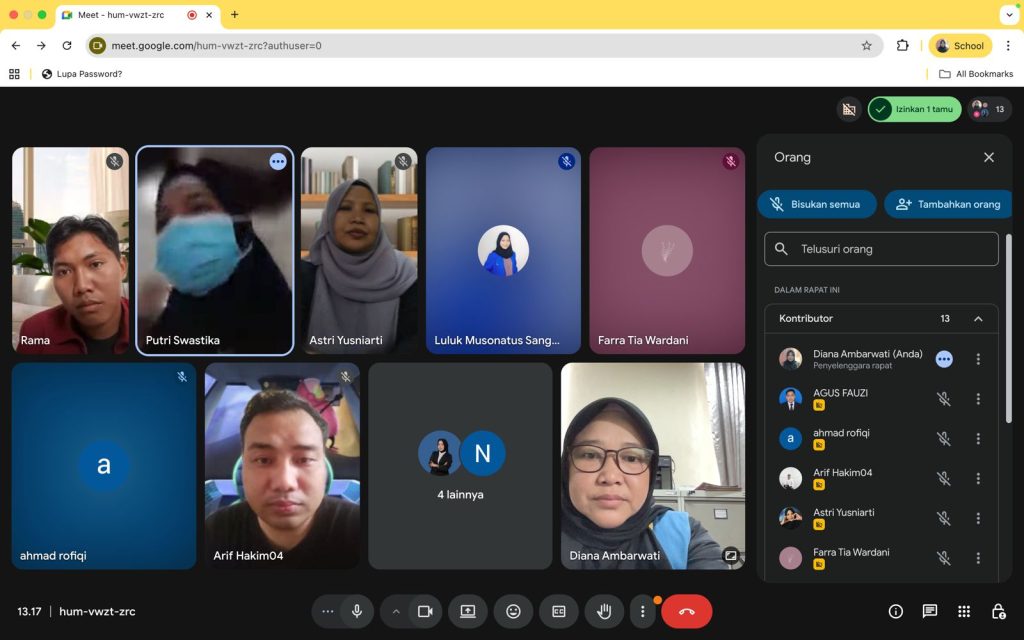
Task: Open the emoji reactions picker
Action: (x=513, y=611)
